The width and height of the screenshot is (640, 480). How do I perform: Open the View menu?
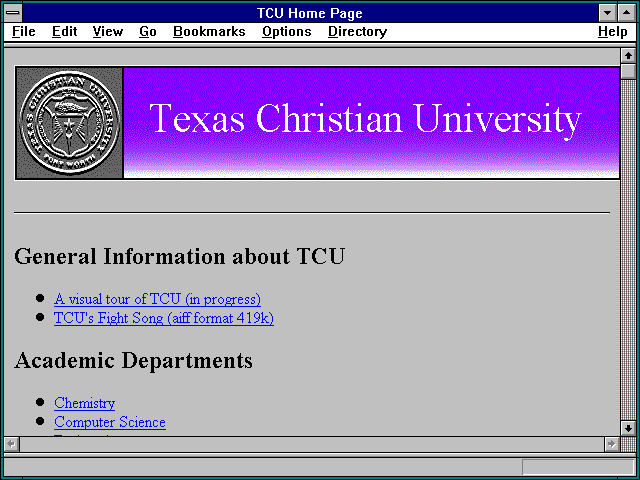click(108, 32)
